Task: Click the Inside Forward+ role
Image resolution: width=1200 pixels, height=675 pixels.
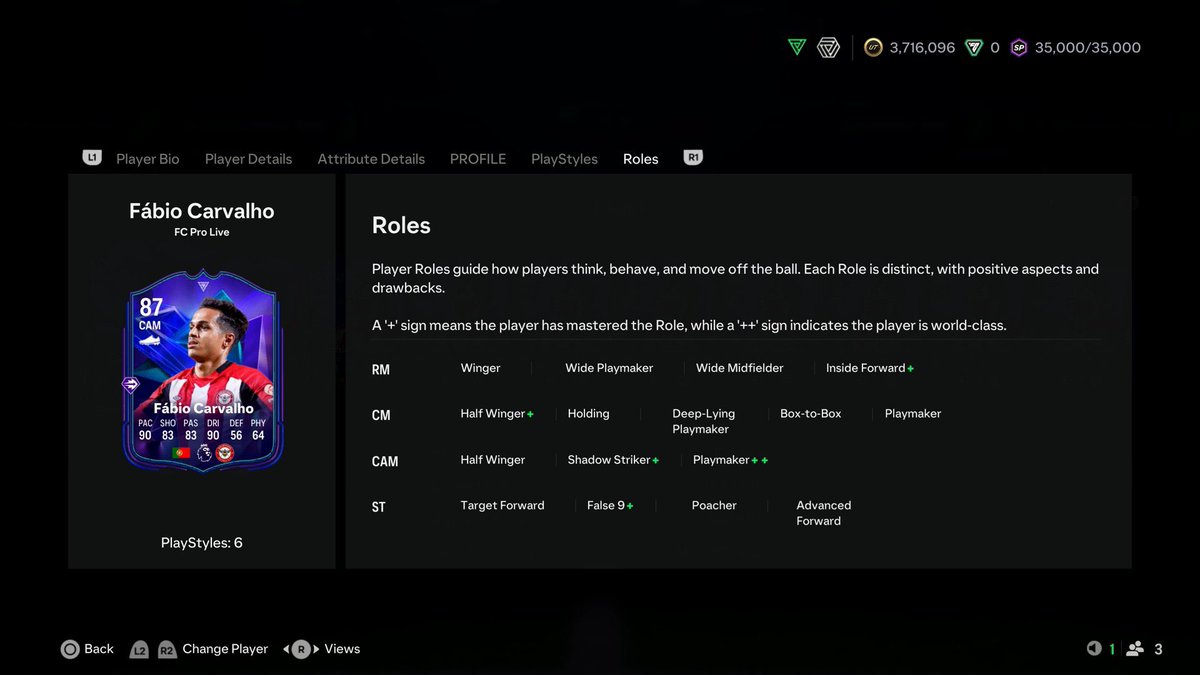Action: point(870,368)
